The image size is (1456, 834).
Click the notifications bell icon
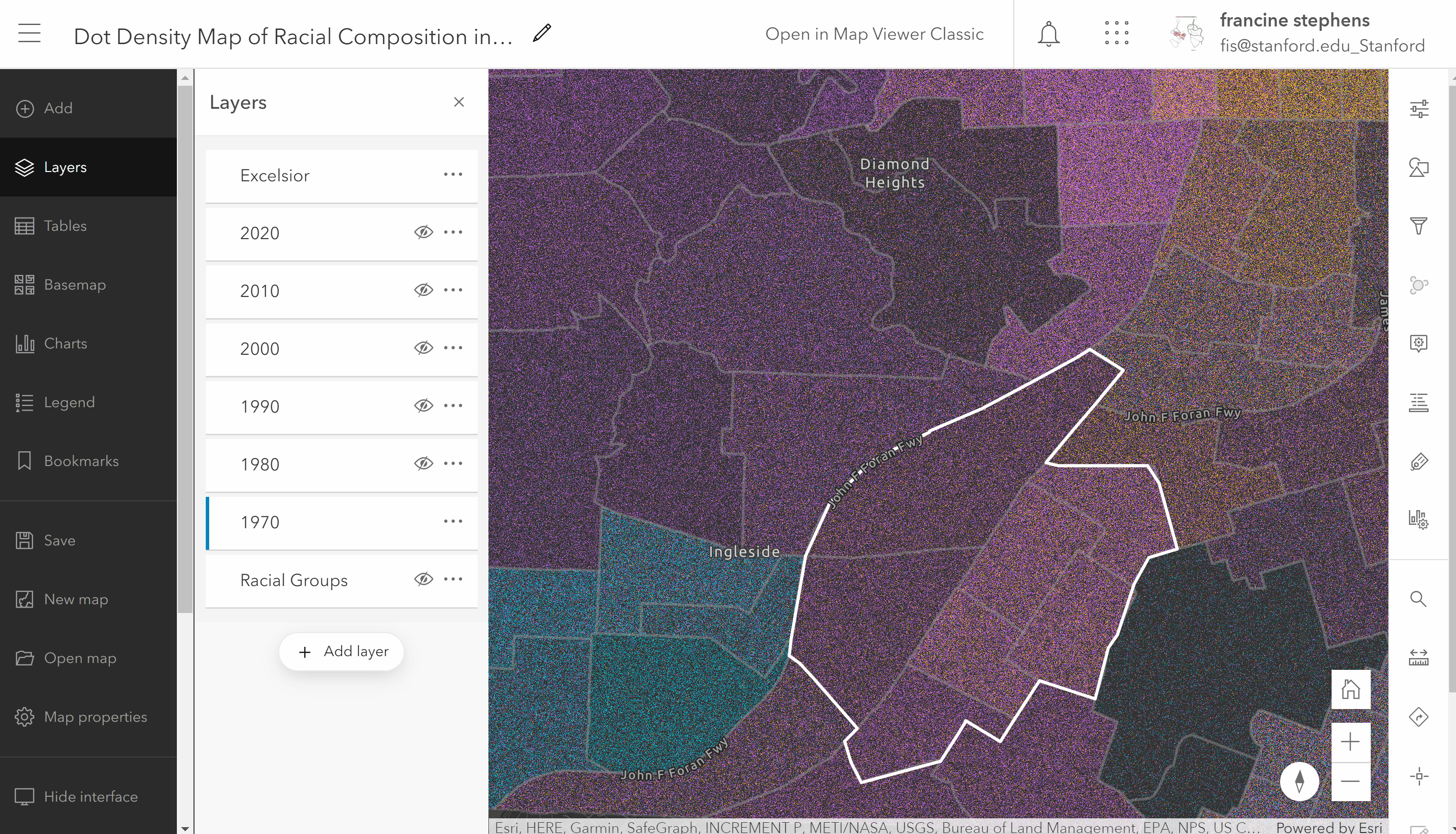[x=1048, y=34]
